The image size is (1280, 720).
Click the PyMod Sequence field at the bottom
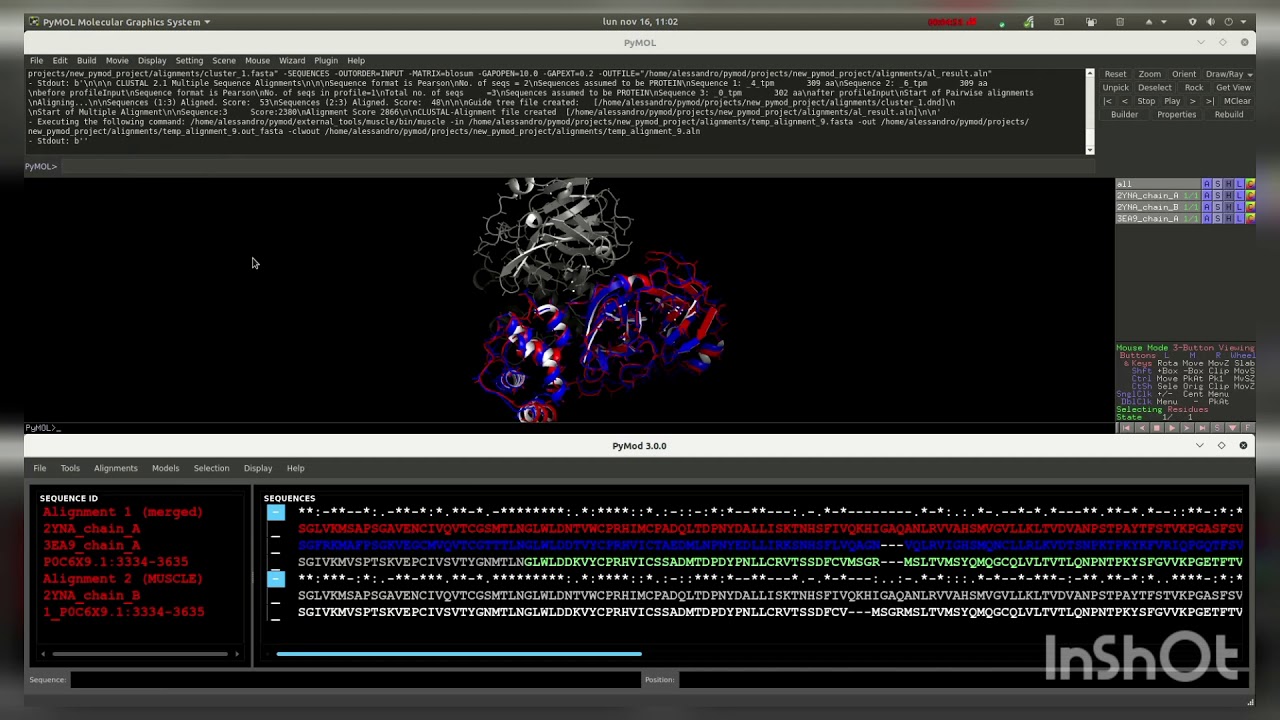point(355,680)
